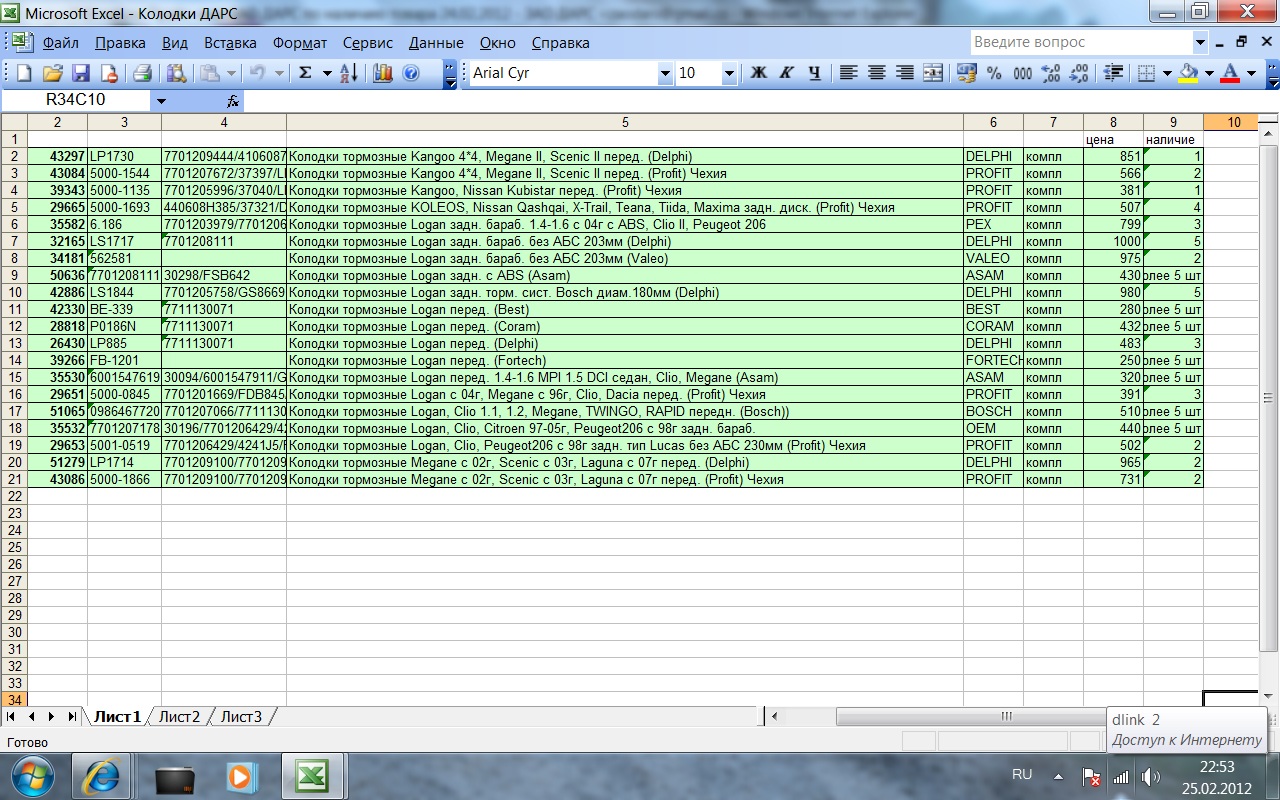Center align the cell text
Viewport: 1280px width, 800px height.
click(x=877, y=73)
